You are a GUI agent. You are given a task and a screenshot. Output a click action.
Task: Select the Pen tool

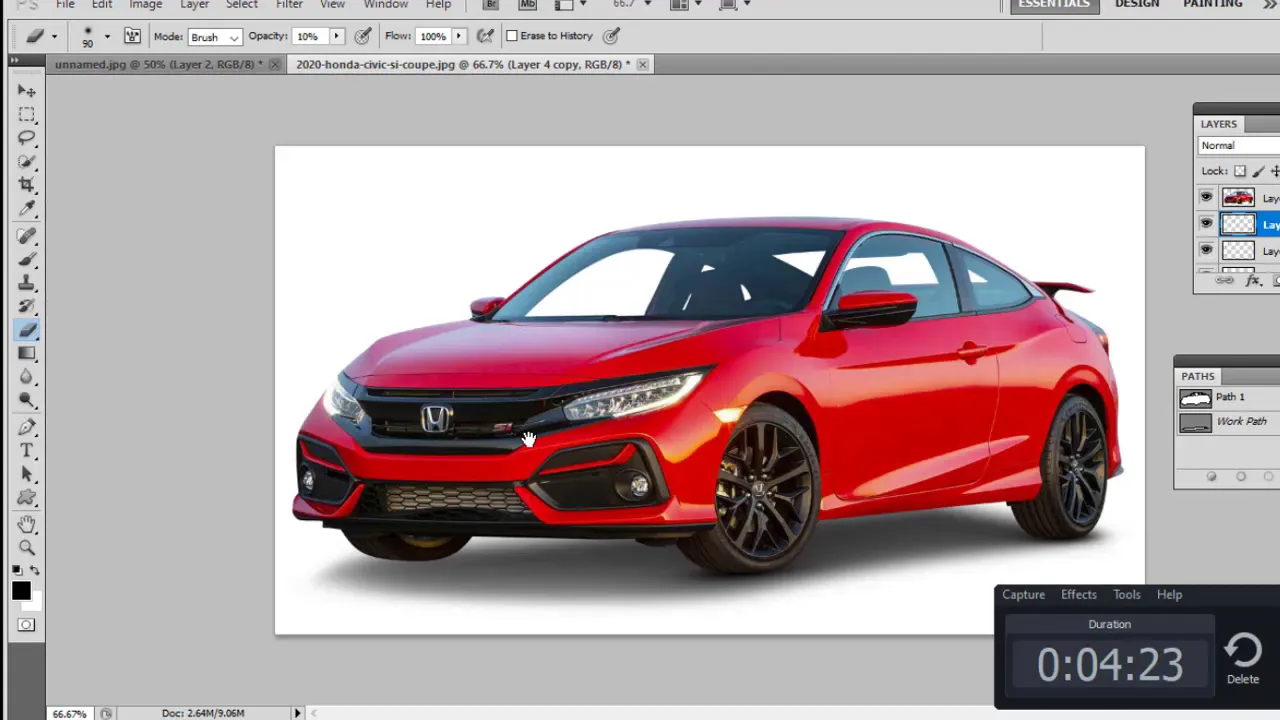tap(27, 428)
